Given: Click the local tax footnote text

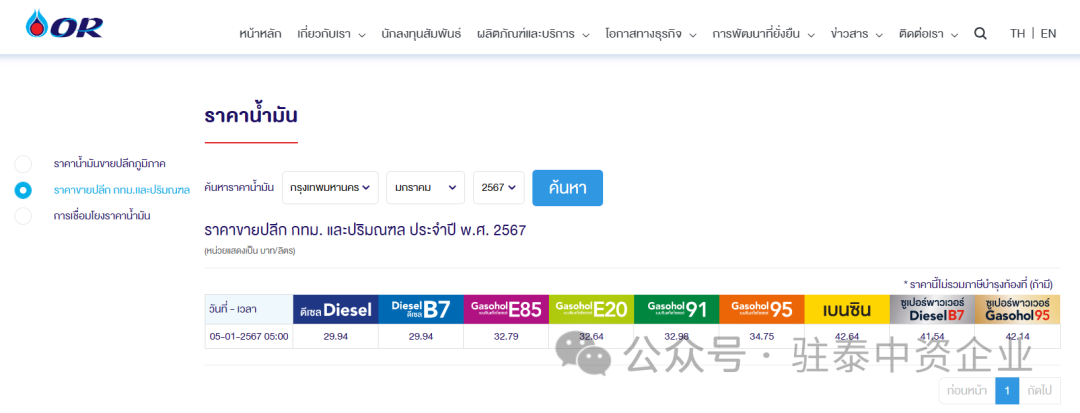Looking at the screenshot, I should (x=977, y=284).
